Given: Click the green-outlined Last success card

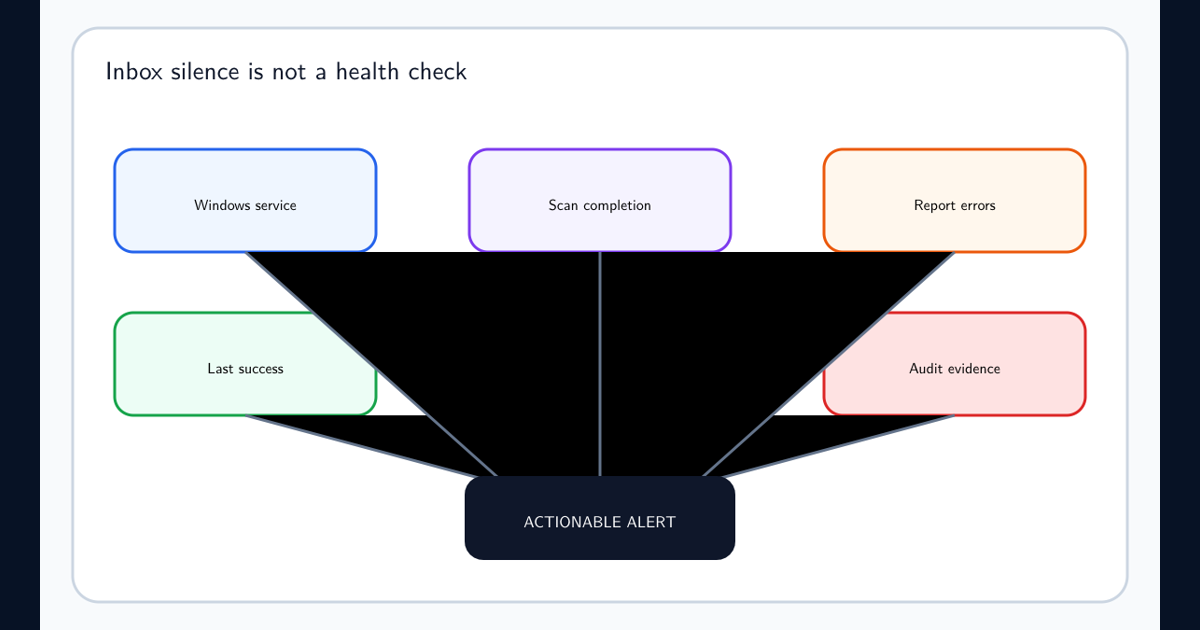Looking at the screenshot, I should [x=245, y=364].
